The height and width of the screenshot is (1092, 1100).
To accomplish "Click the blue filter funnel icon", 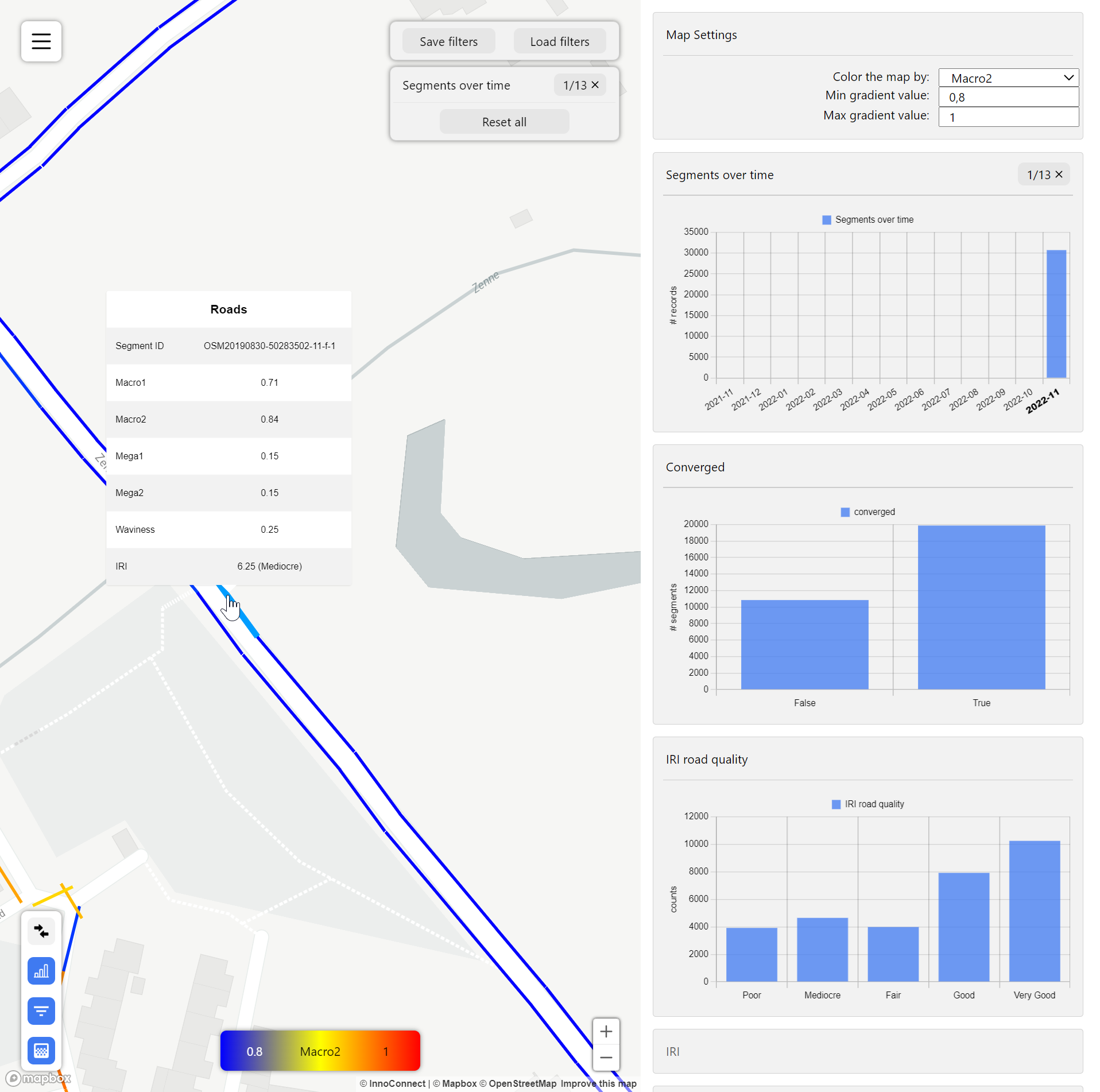I will click(x=41, y=1011).
